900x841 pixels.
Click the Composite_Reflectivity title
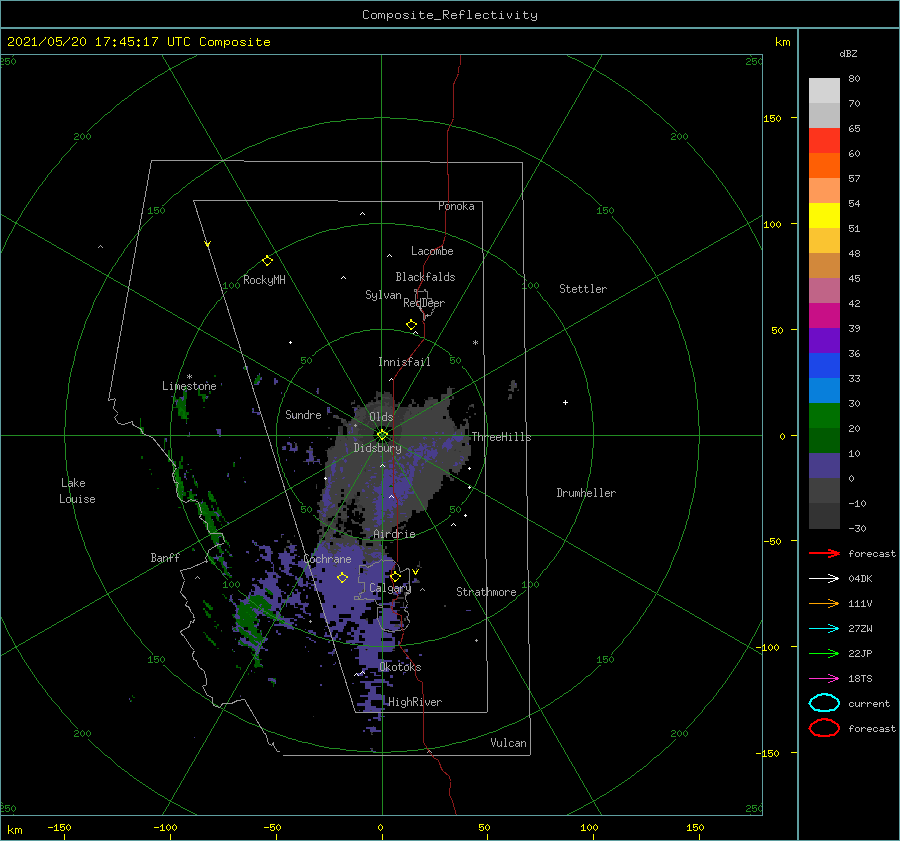click(x=450, y=15)
